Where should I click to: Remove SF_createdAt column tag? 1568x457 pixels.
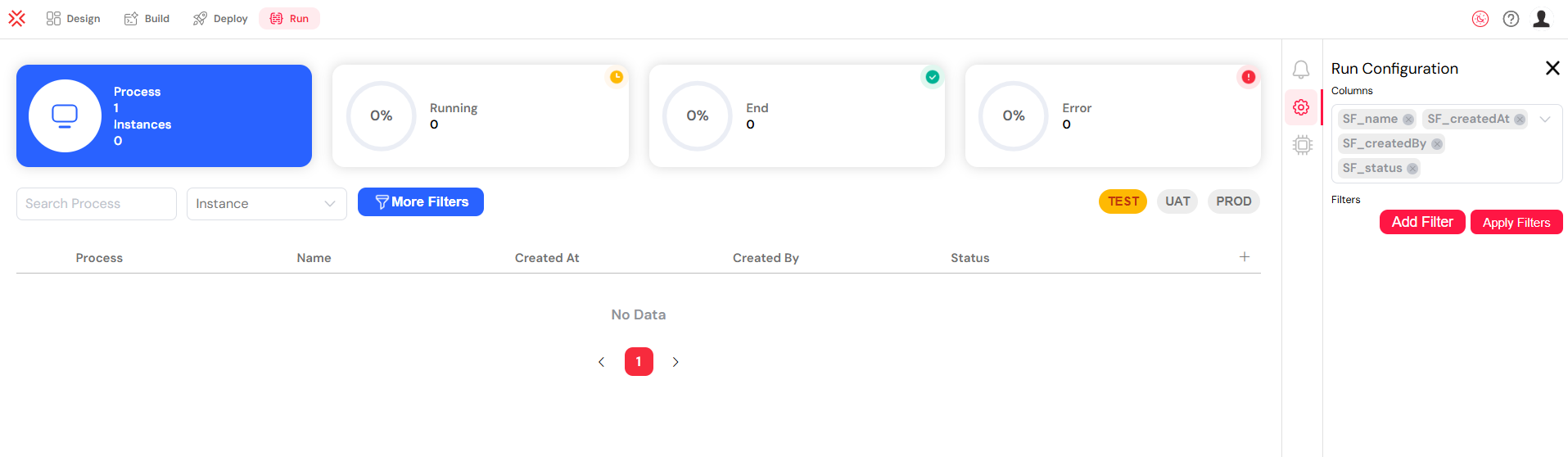point(1520,120)
